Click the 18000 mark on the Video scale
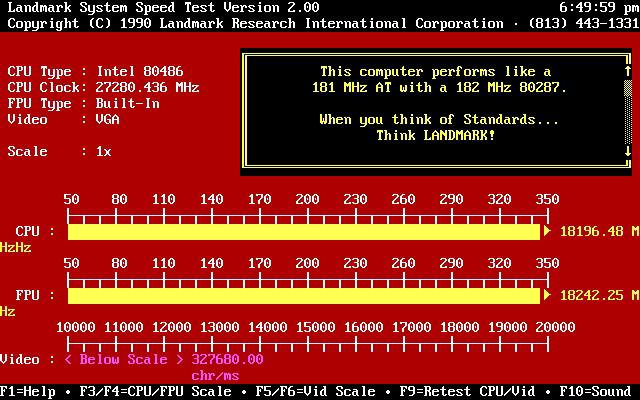The image size is (640, 400). point(460,327)
